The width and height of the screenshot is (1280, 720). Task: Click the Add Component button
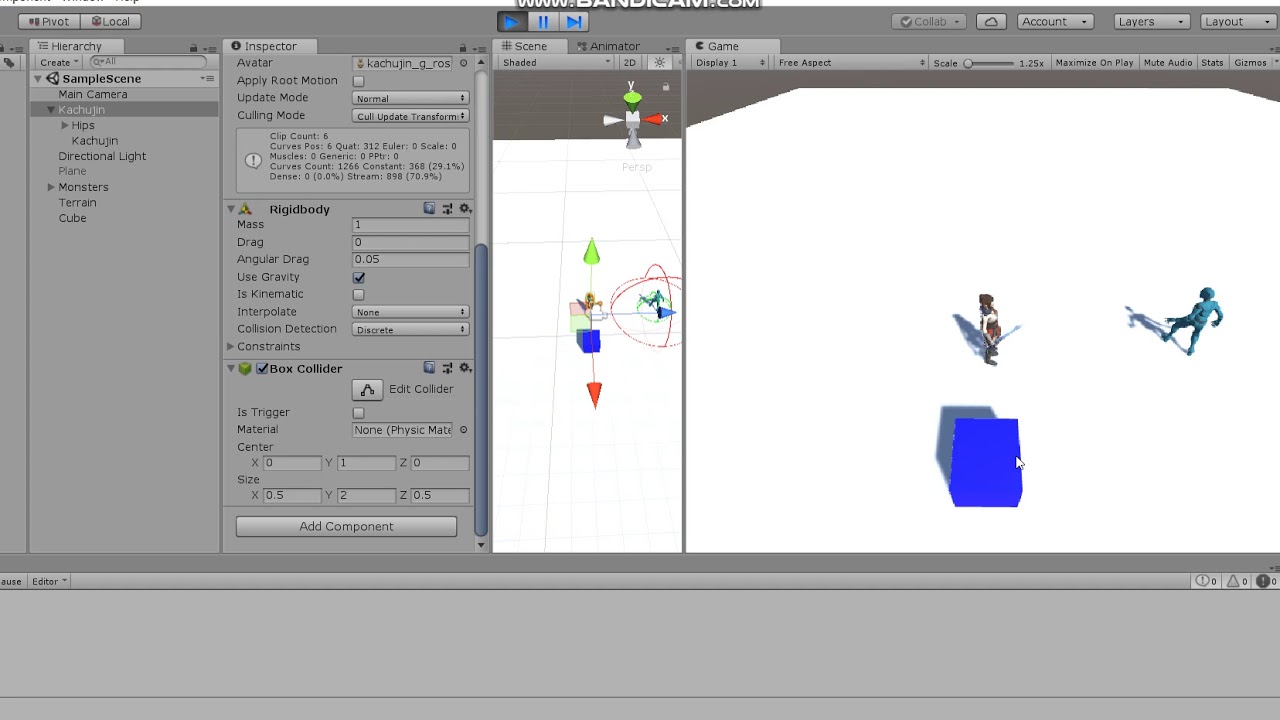click(346, 526)
